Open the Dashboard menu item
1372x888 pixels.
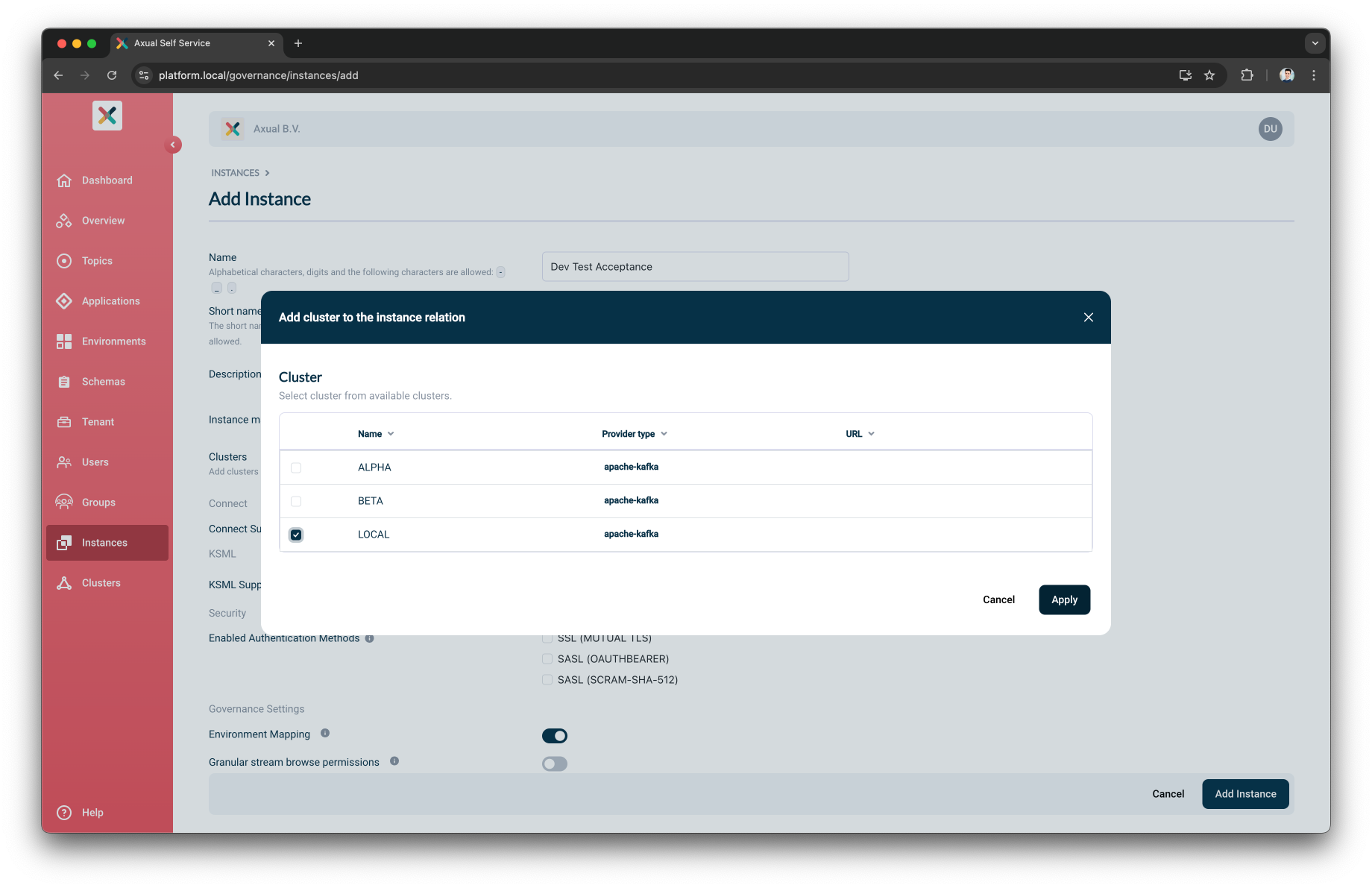107,180
